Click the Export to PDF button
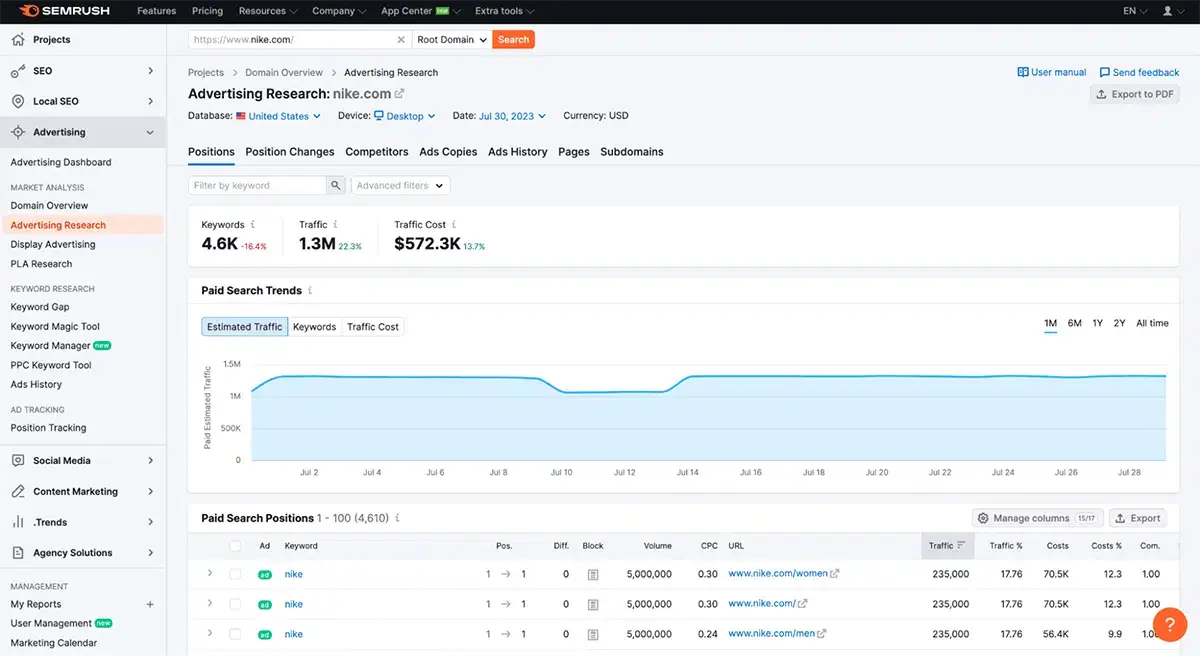 pos(1134,93)
